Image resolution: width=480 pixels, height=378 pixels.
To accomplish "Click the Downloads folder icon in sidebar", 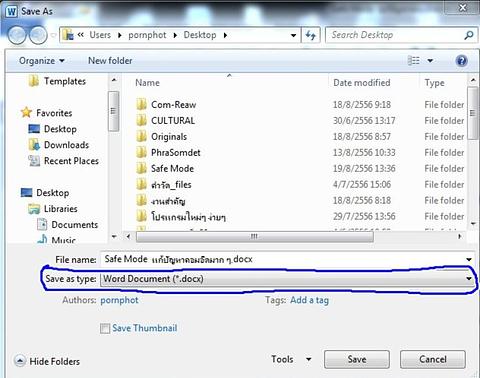I will 34,145.
